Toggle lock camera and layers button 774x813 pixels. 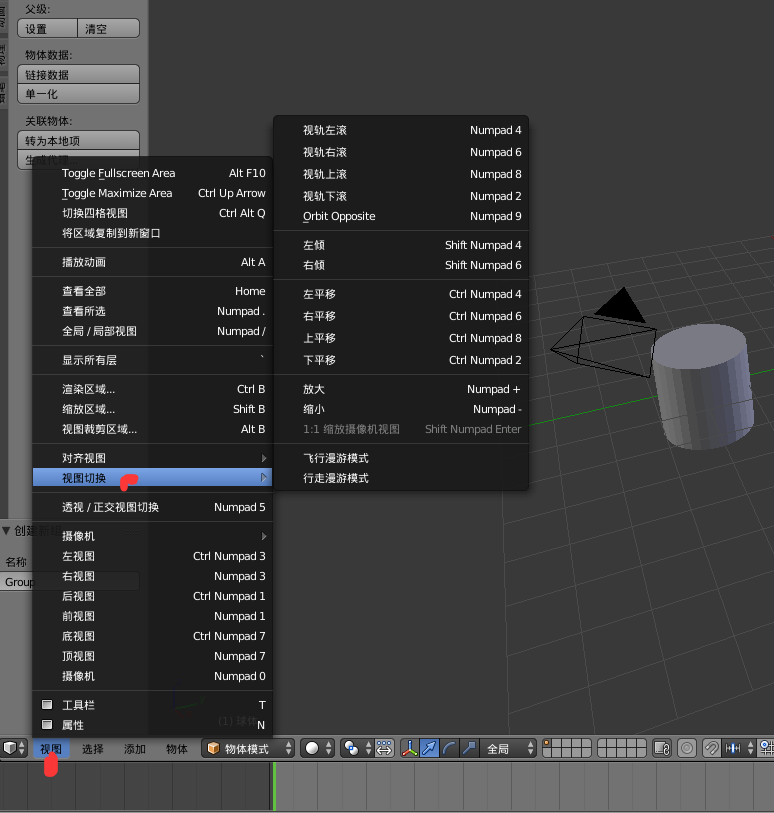point(662,748)
